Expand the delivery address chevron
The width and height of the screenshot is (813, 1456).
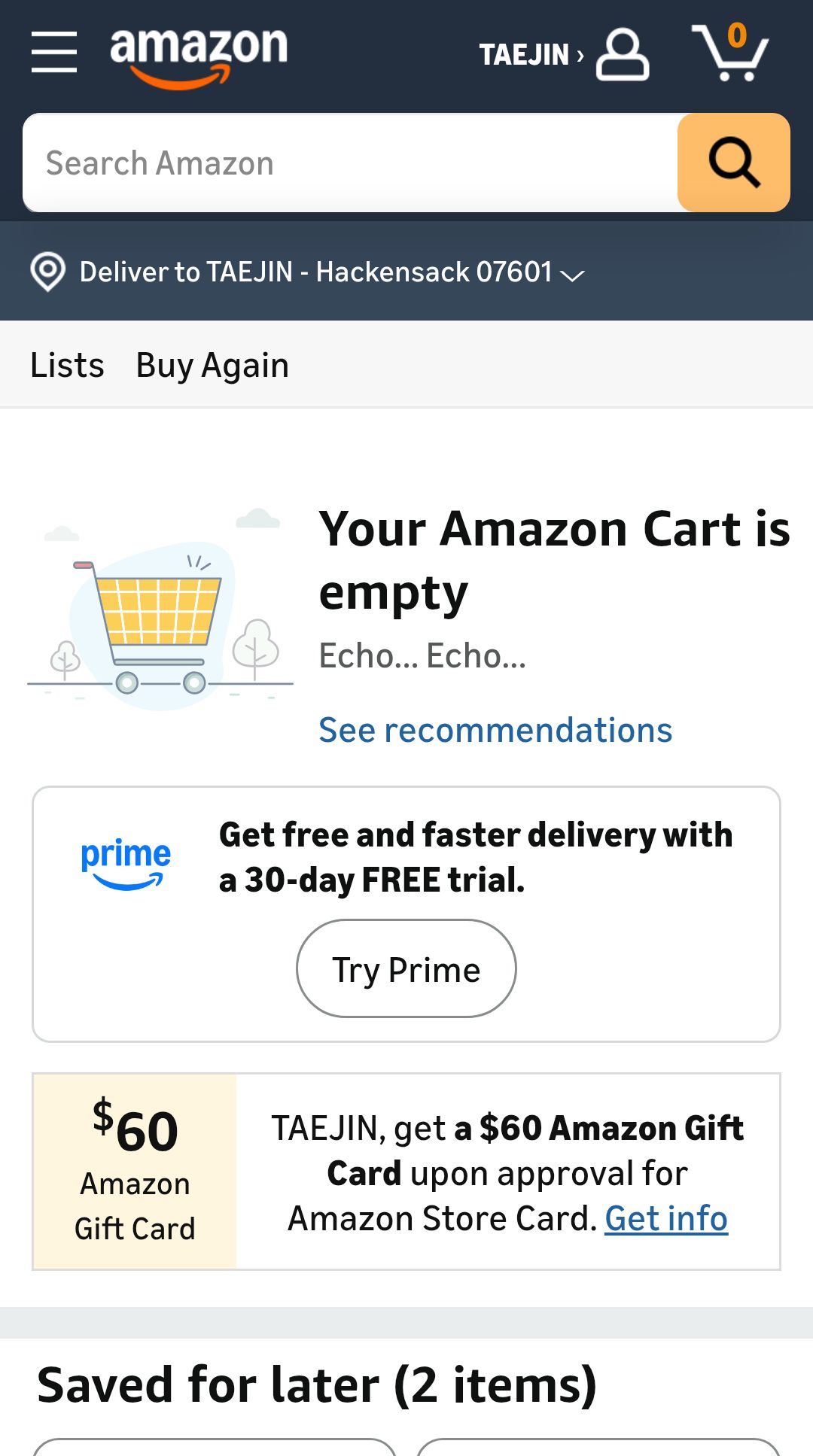click(x=573, y=275)
